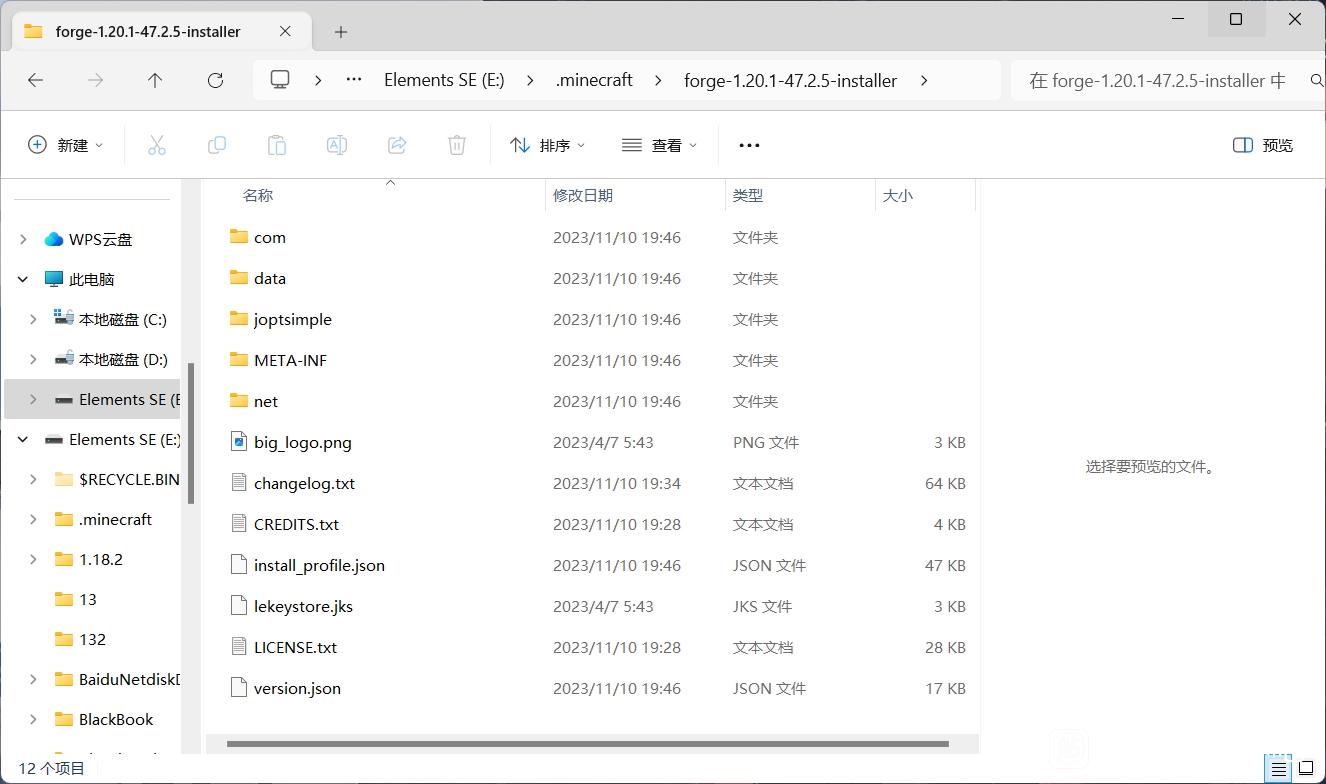Viewport: 1326px width, 784px height.
Task: Open the View dropdown menu
Action: pyautogui.click(x=659, y=145)
